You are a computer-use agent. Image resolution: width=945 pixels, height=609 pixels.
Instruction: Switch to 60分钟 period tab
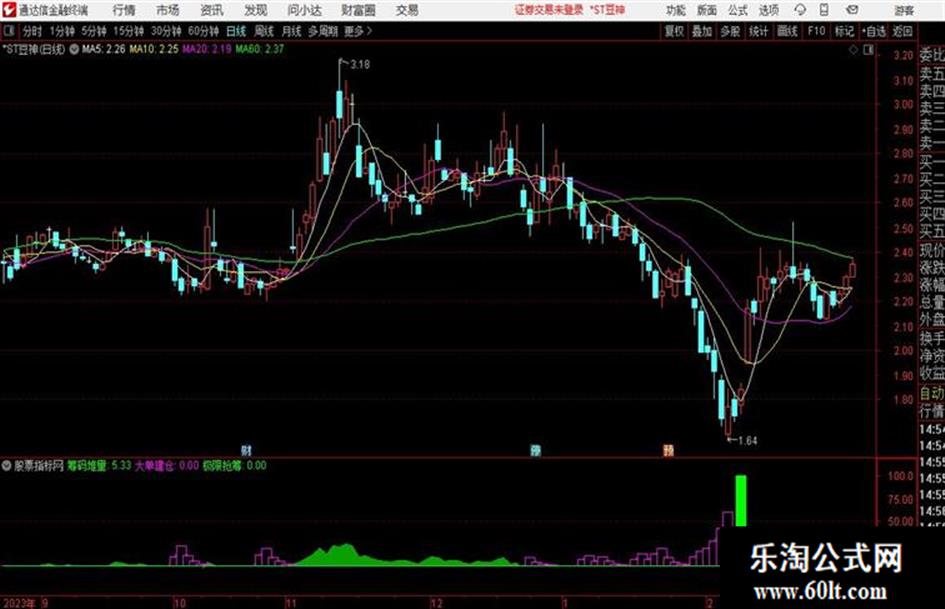click(x=204, y=31)
